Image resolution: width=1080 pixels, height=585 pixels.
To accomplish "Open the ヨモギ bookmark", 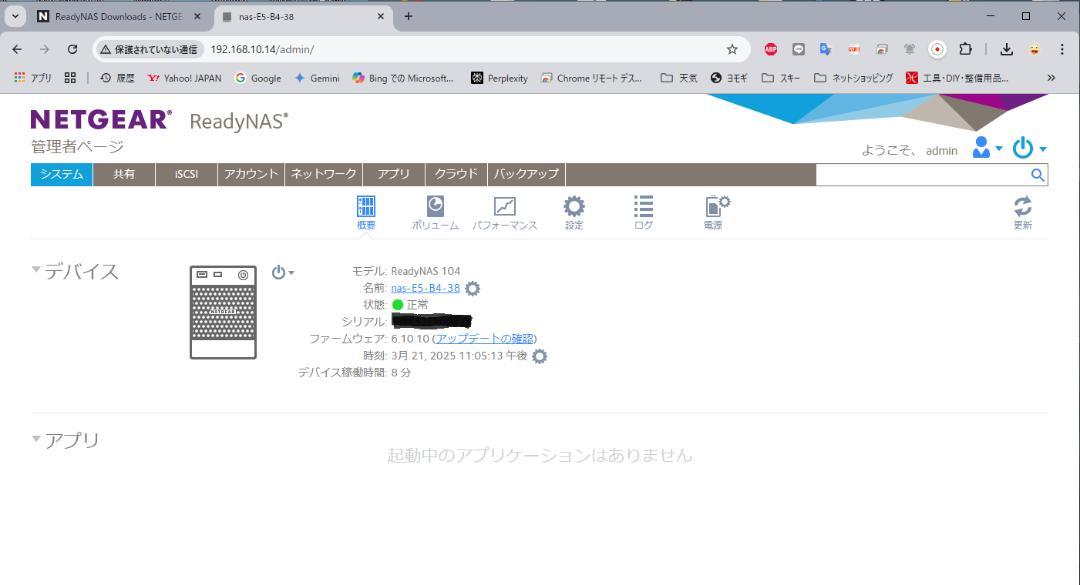I will coord(729,78).
